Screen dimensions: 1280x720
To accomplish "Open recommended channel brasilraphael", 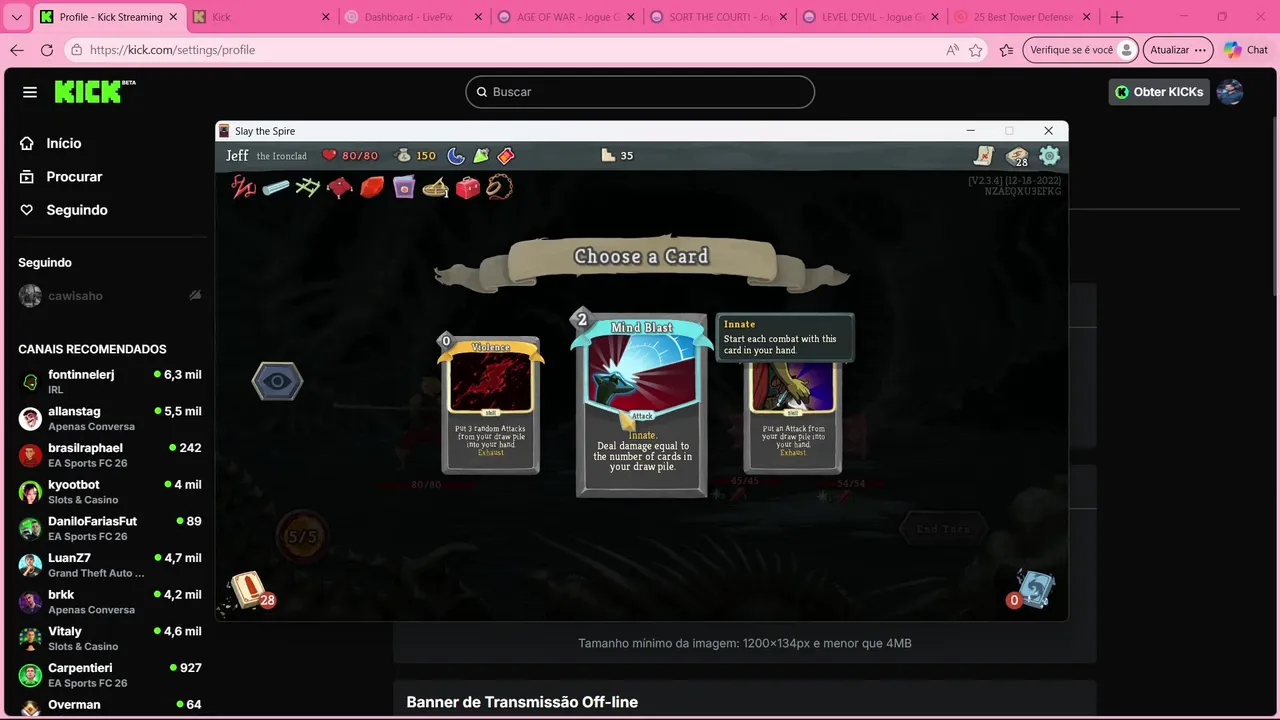I will pyautogui.click(x=110, y=455).
